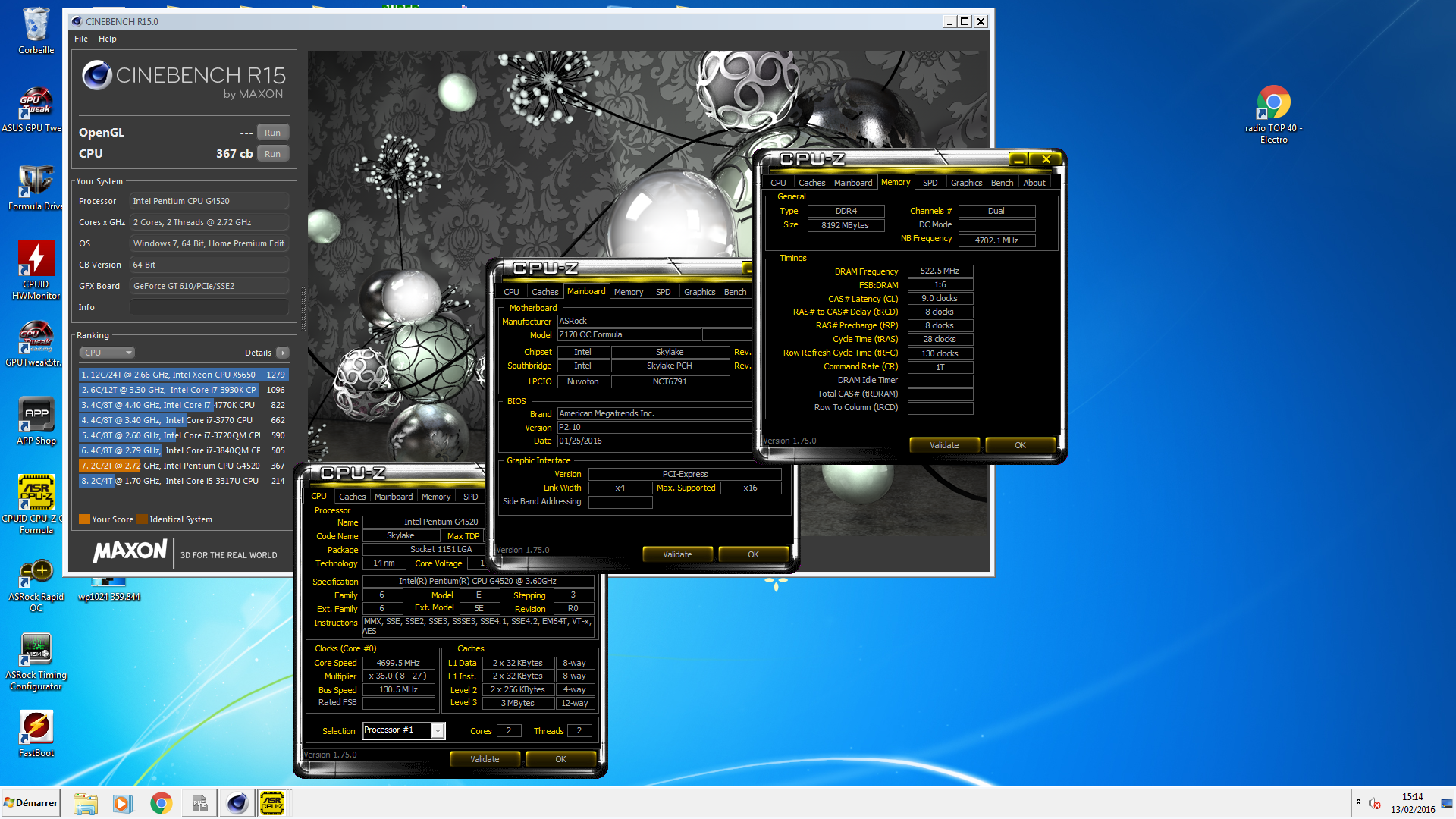Viewport: 1456px width, 819px height.
Task: Switch to Bench tab in Mainboard CPU-Z window
Action: tap(735, 292)
